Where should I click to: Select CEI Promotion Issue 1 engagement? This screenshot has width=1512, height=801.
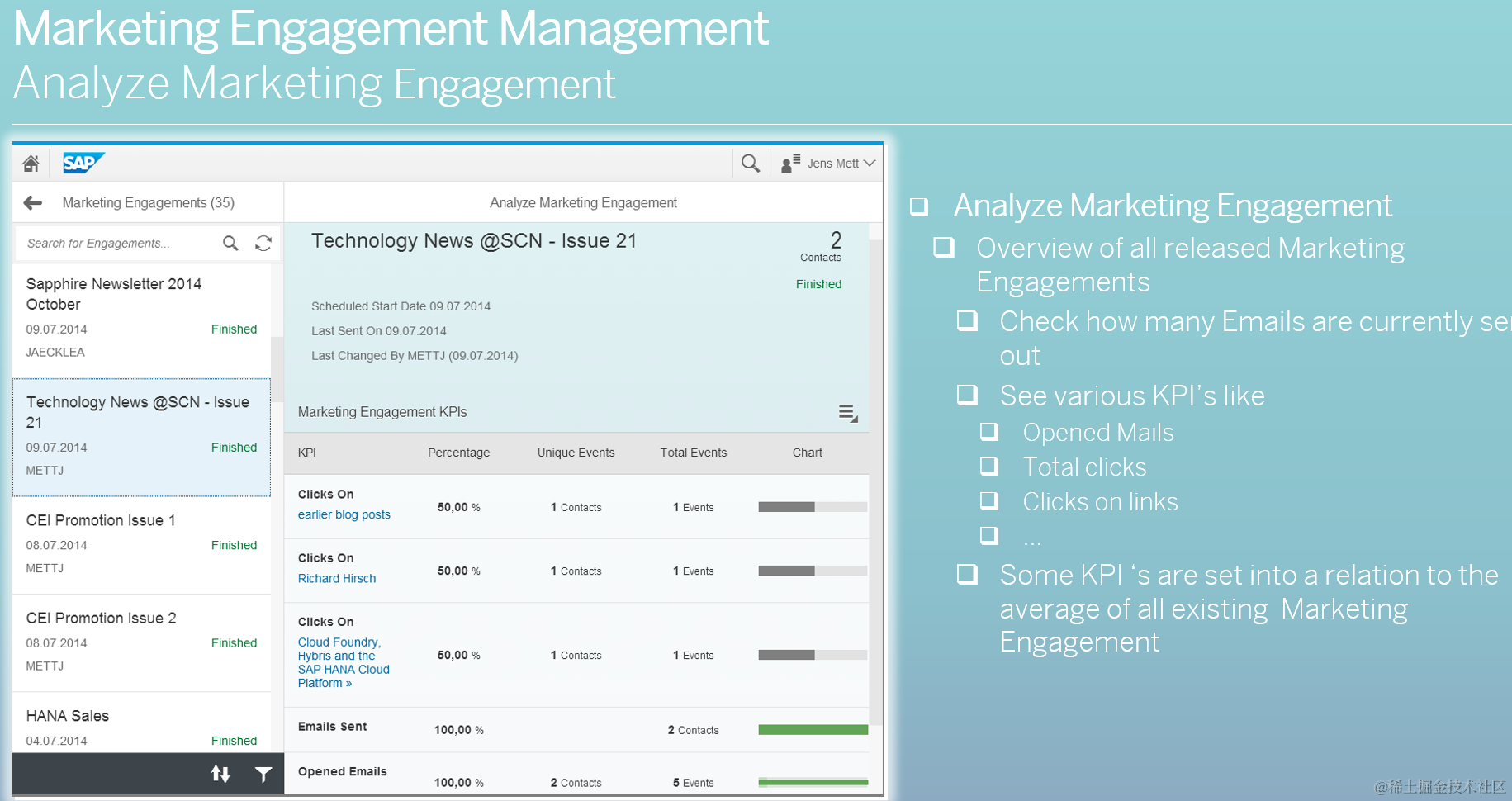pyautogui.click(x=142, y=545)
